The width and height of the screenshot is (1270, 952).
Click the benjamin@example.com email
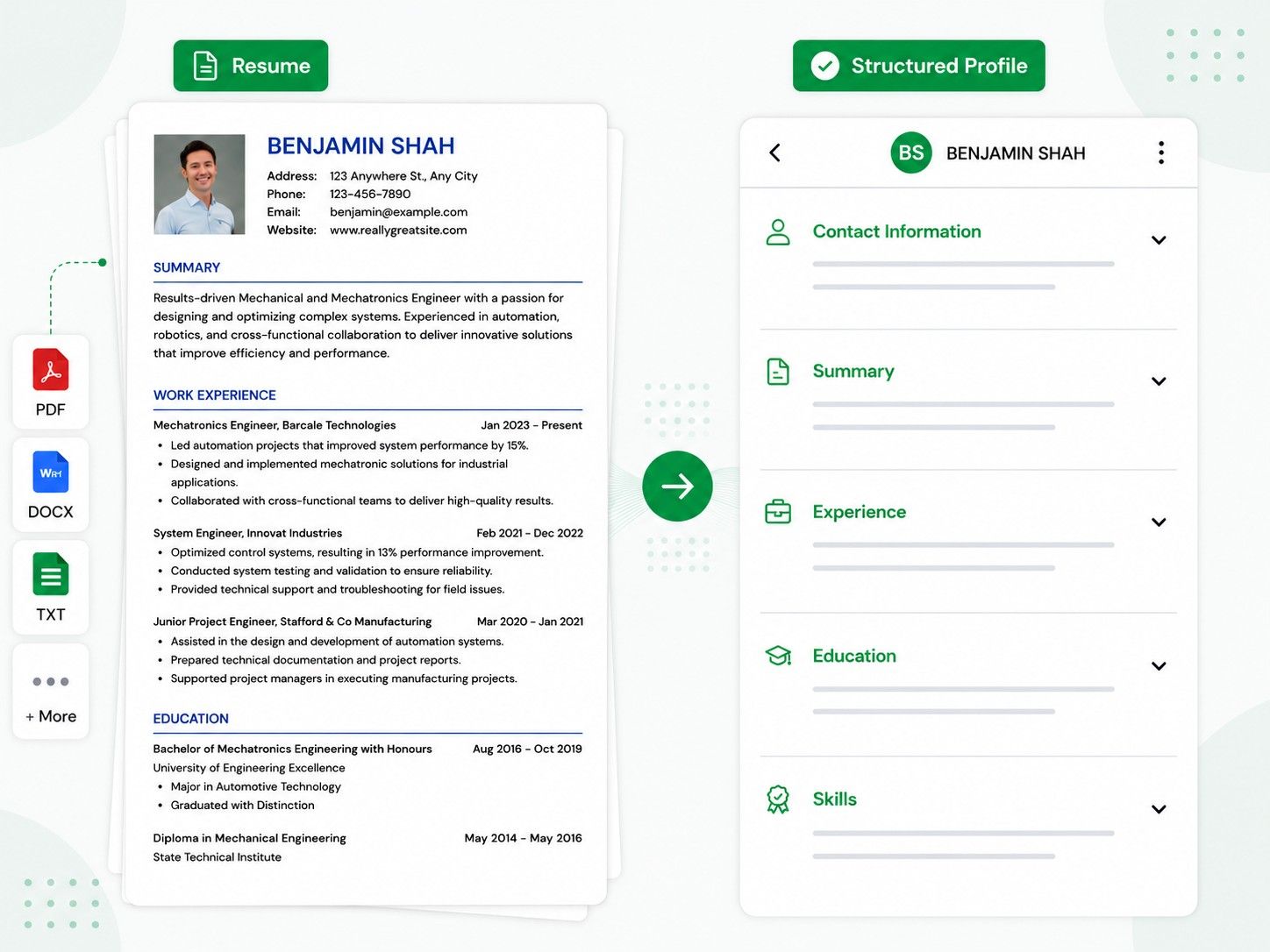click(398, 212)
